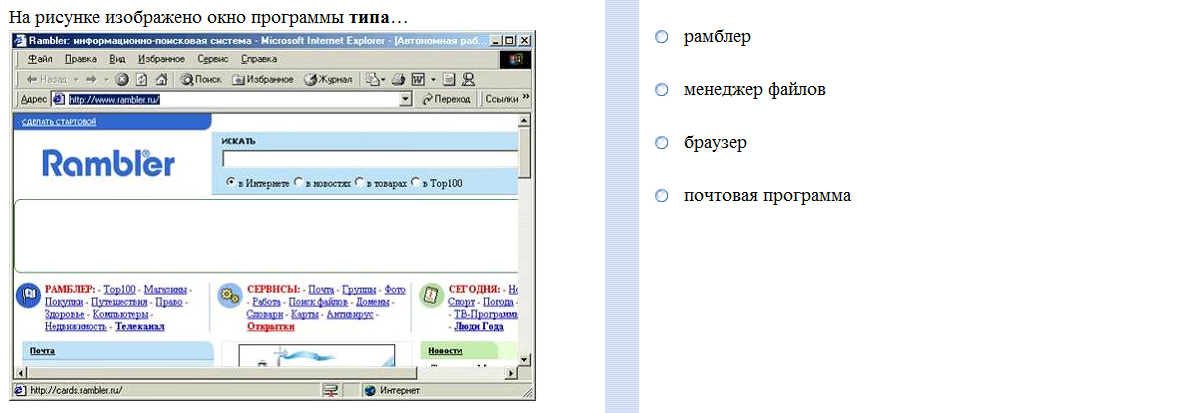
Task: Click the Избранное favorites toolbar button
Action: click(262, 78)
